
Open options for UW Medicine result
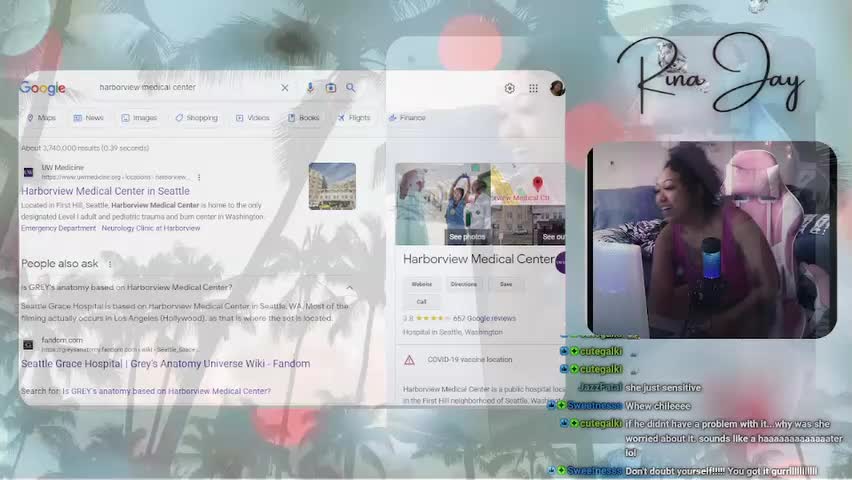pyautogui.click(x=199, y=177)
